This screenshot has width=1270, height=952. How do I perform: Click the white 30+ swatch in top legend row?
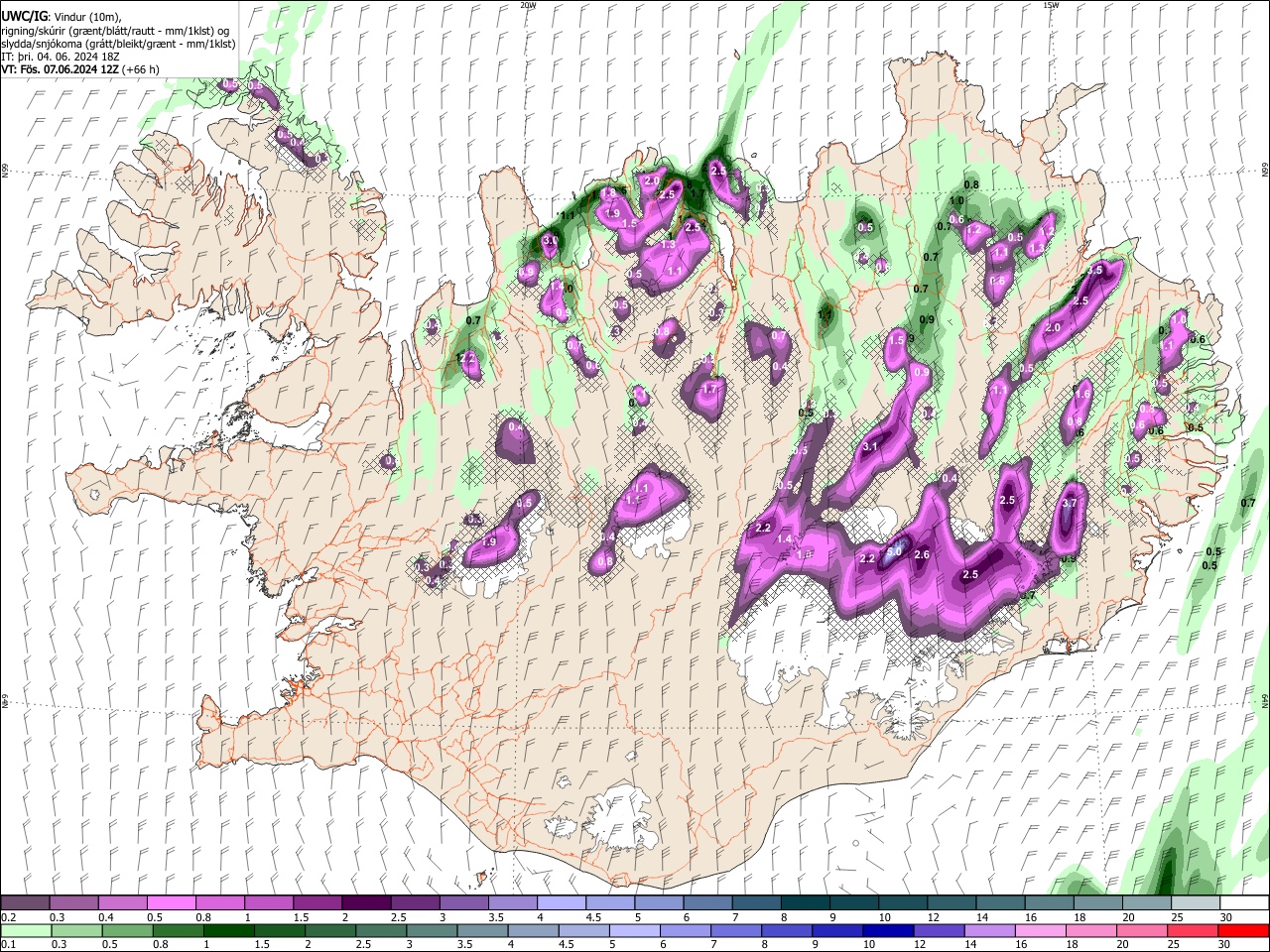point(1244,903)
